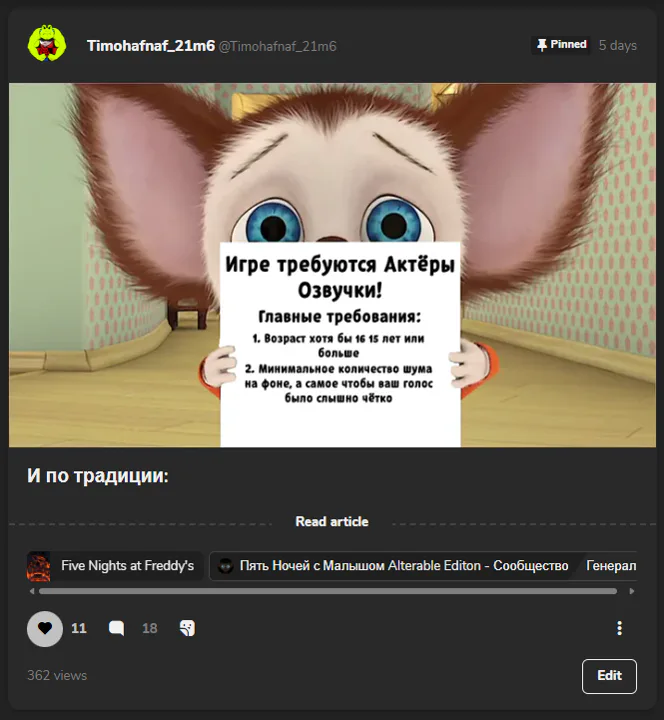Click the Five Nights at Freddy's game icon

click(x=39, y=566)
